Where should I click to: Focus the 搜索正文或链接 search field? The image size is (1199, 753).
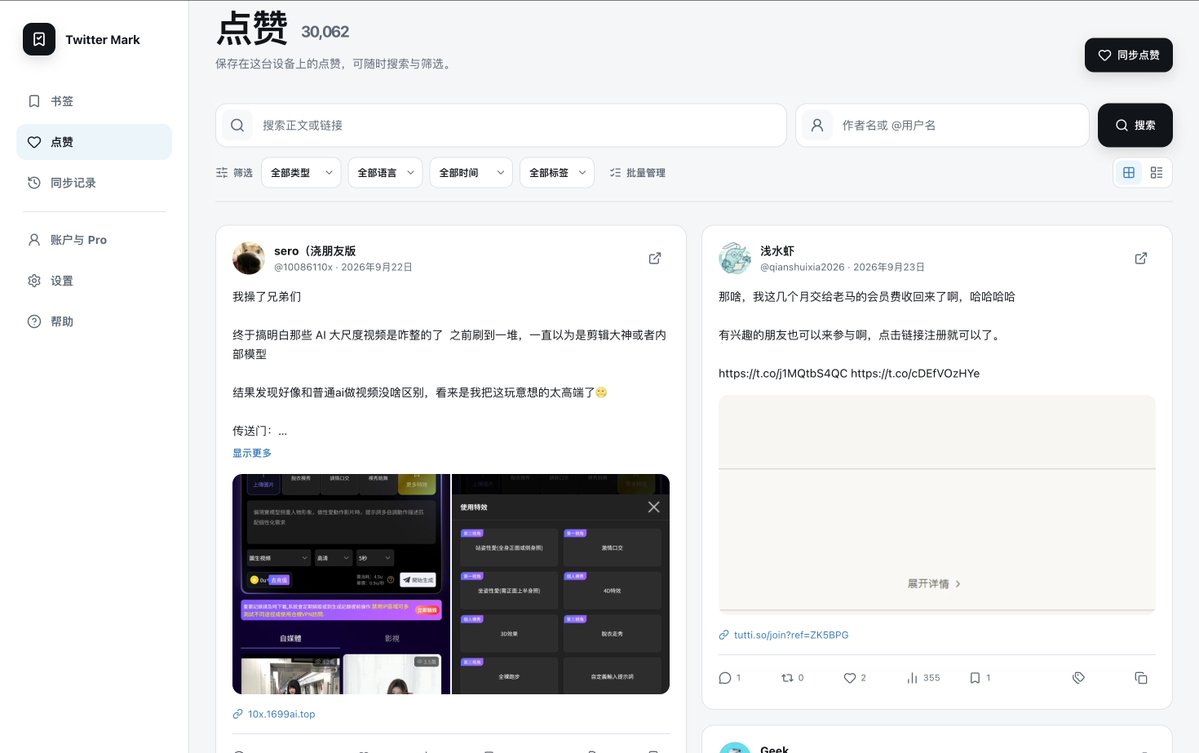click(x=501, y=125)
